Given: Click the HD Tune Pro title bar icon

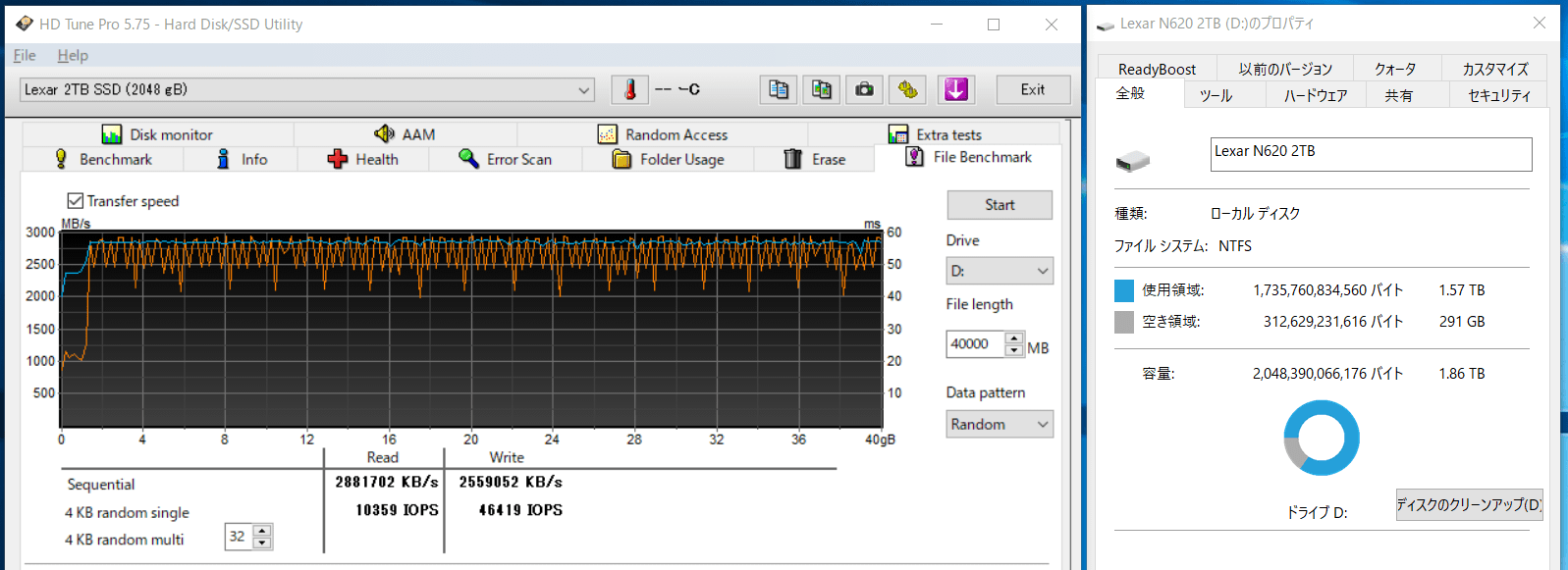Looking at the screenshot, I should [x=24, y=24].
